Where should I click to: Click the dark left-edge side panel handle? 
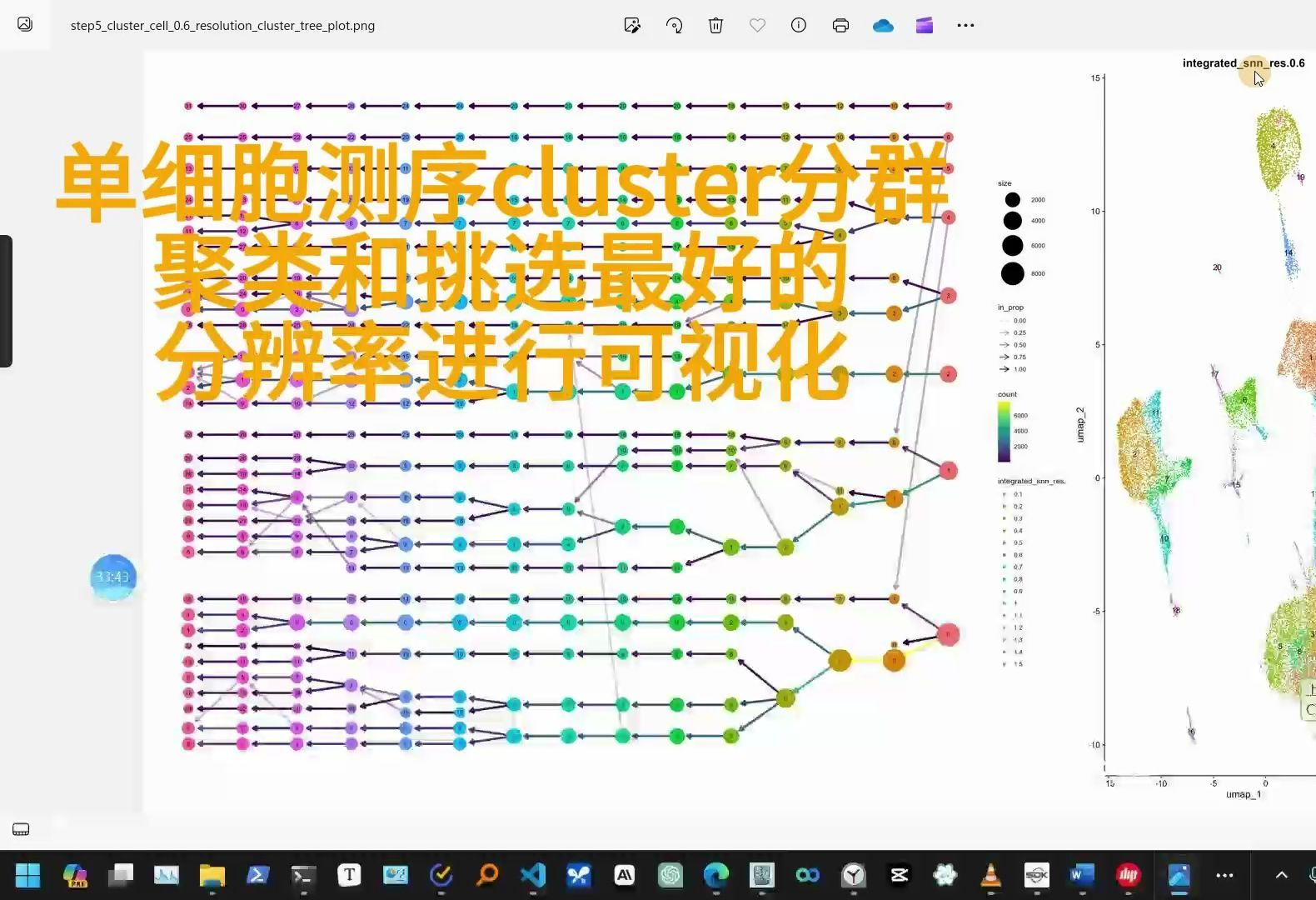pos(6,301)
